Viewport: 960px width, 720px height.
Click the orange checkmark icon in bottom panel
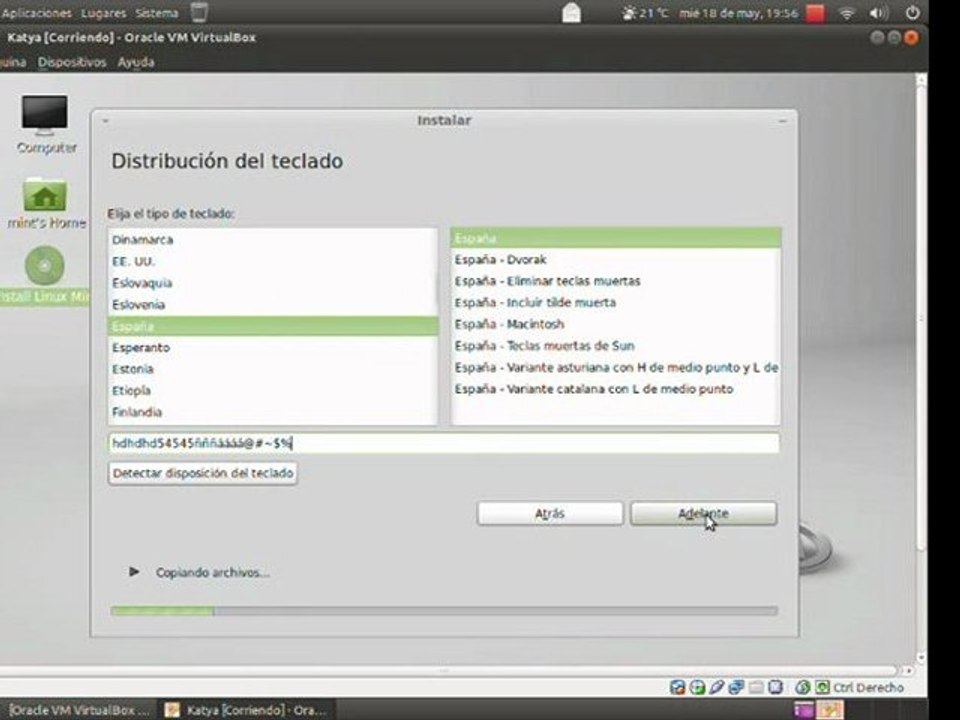[x=830, y=710]
